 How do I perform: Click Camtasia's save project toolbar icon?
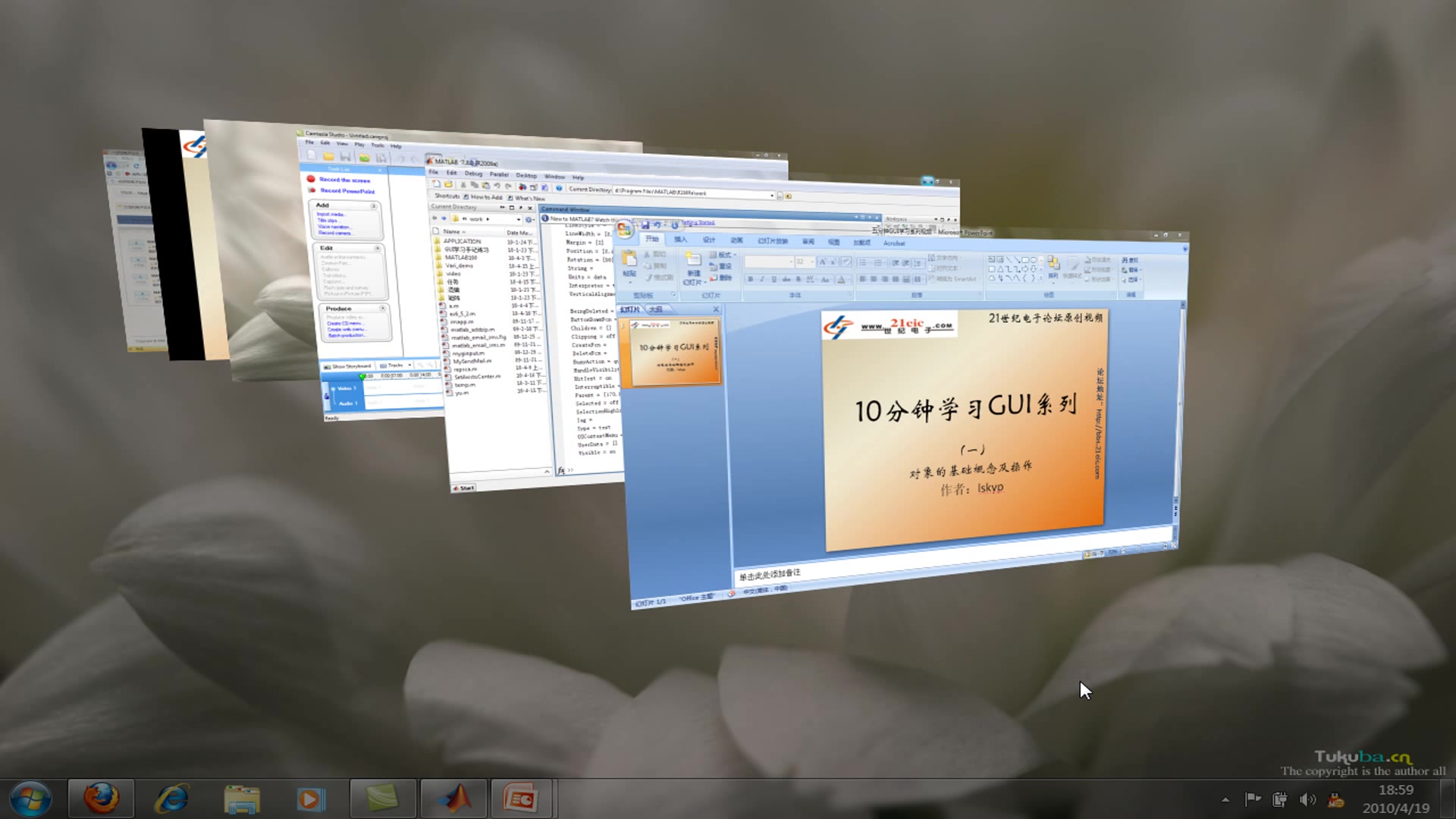pos(345,157)
